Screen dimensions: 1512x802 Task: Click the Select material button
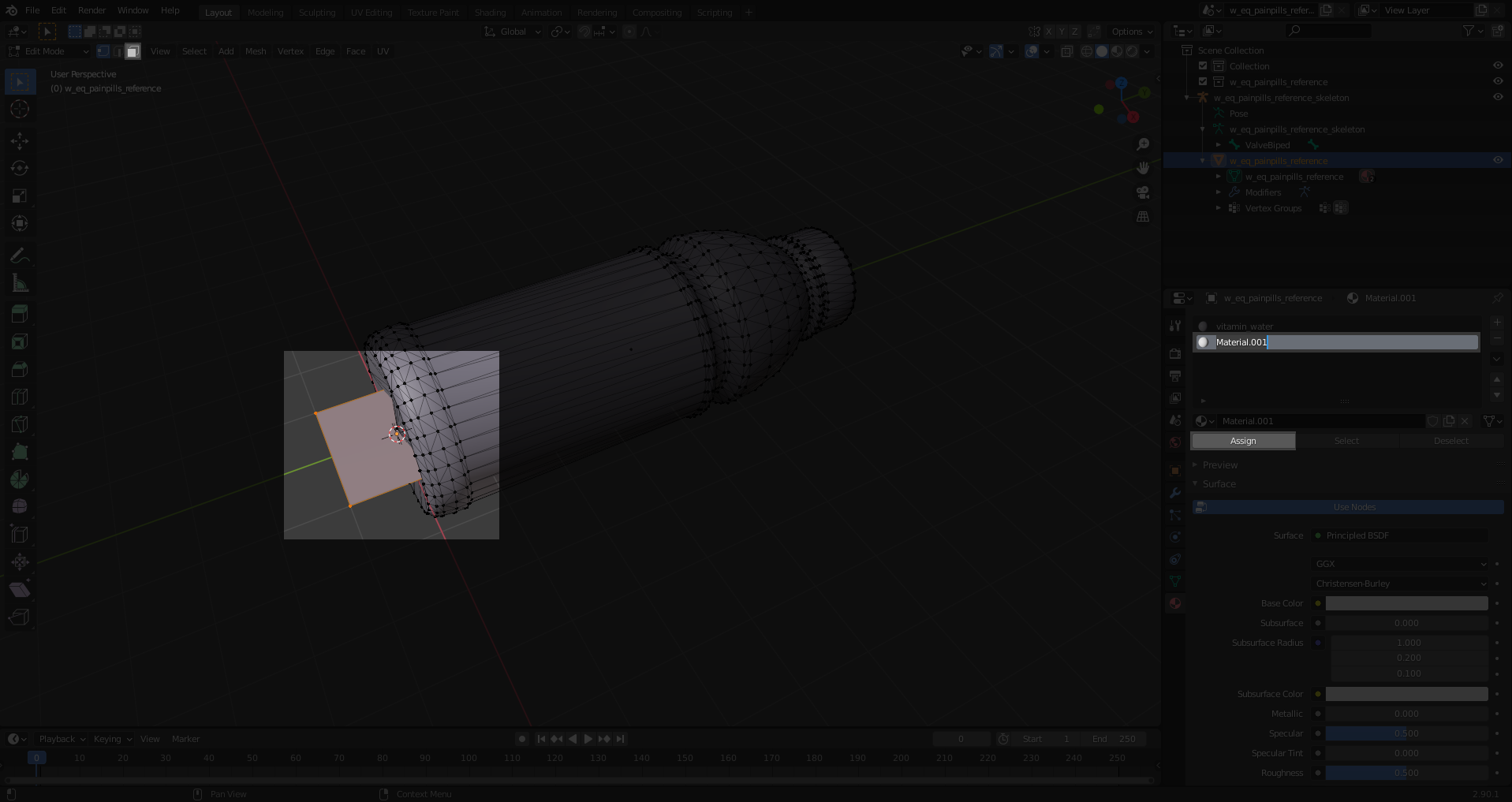(1346, 441)
